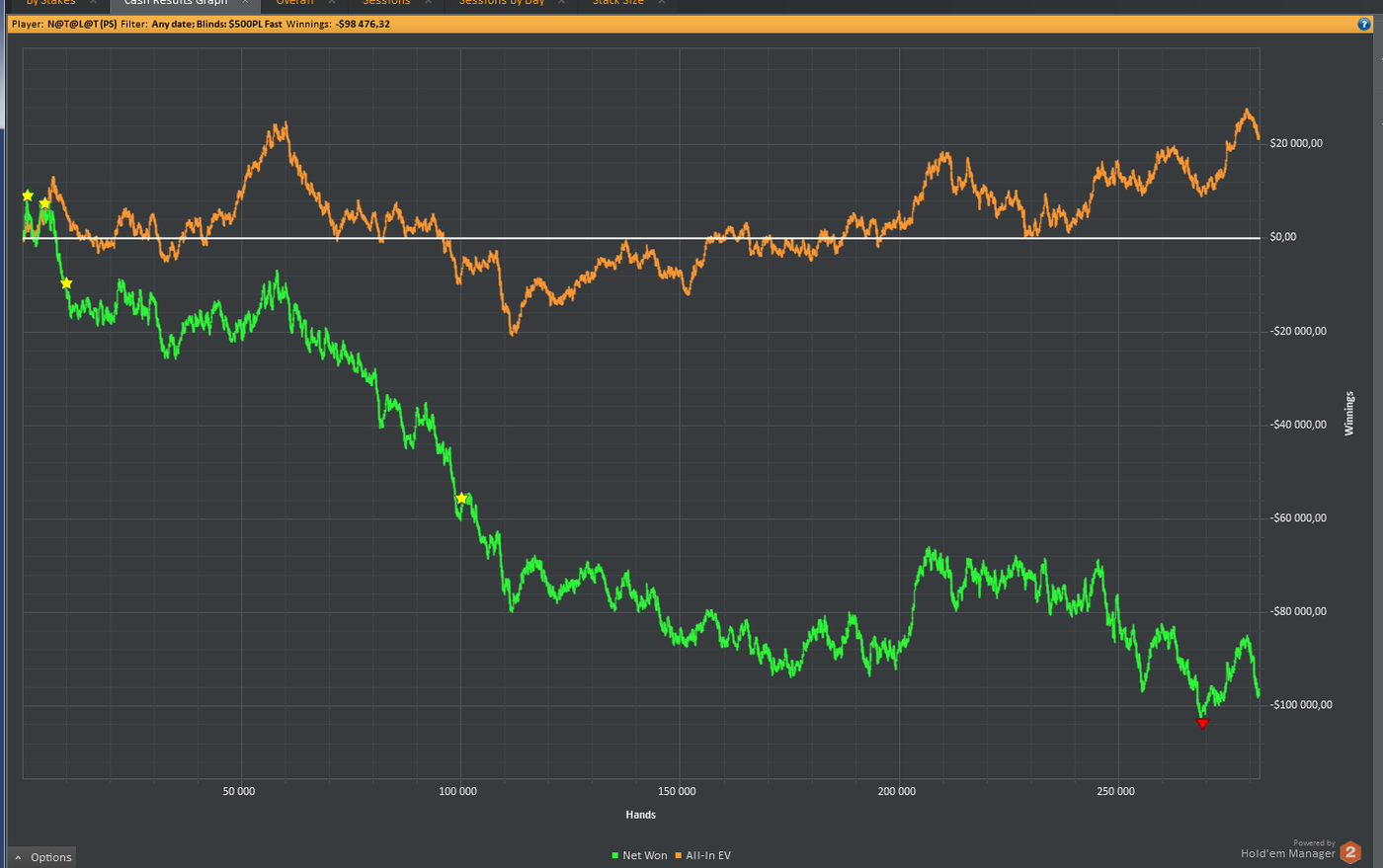Click the Net Won legend label
Image resolution: width=1383 pixels, height=868 pixels.
(x=645, y=855)
